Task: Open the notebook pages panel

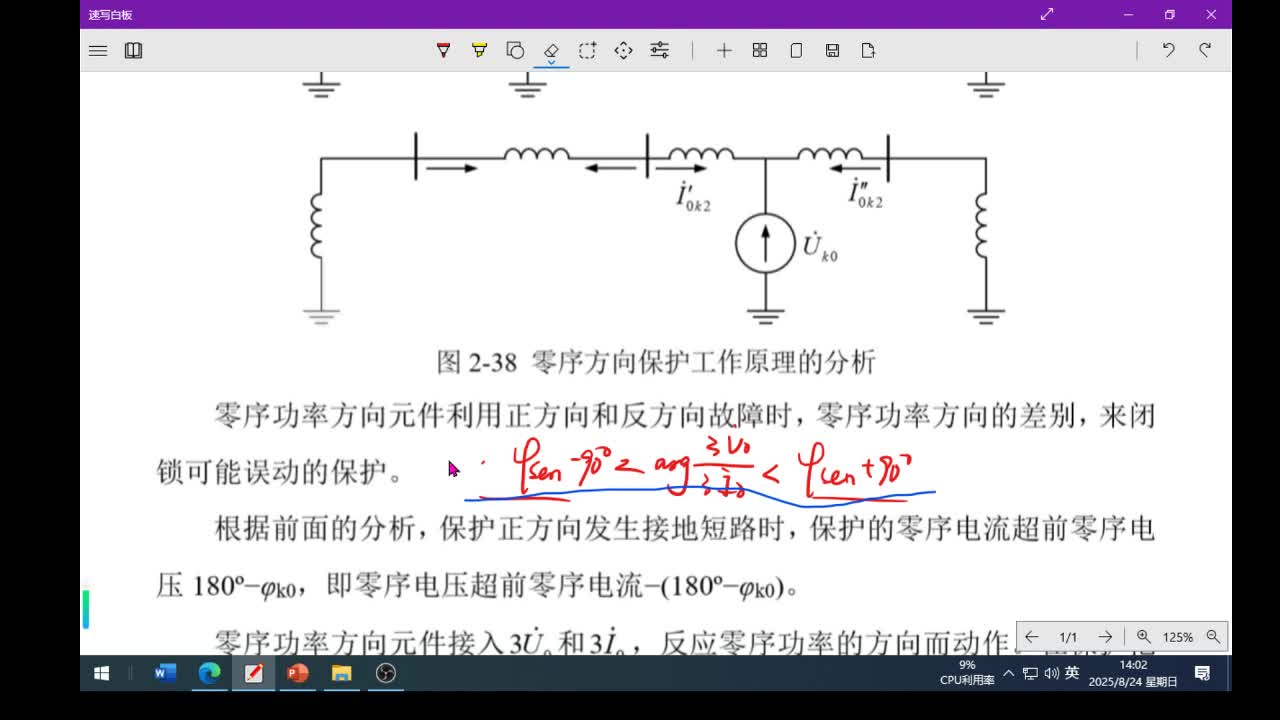Action: (x=133, y=50)
